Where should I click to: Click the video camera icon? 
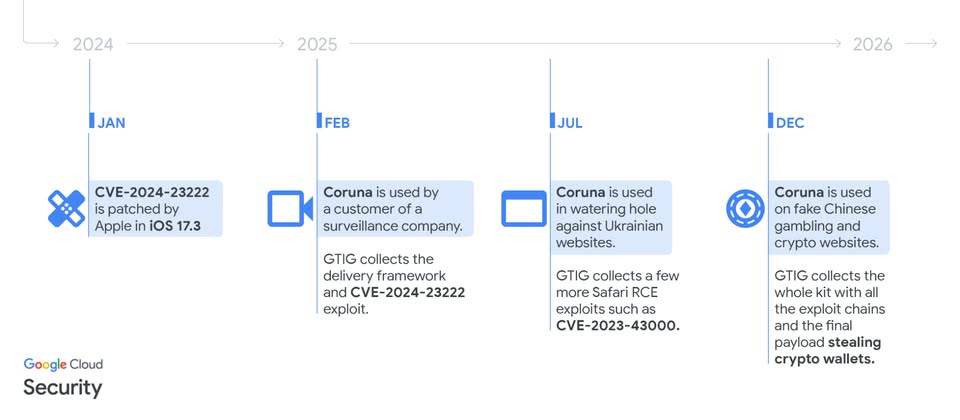pyautogui.click(x=290, y=209)
